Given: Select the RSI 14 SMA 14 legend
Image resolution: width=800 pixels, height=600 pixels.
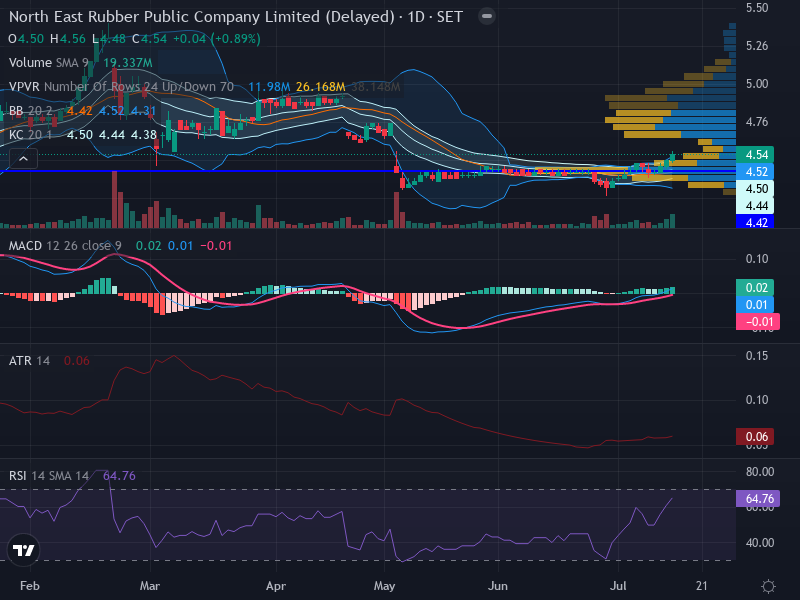Looking at the screenshot, I should [49, 476].
